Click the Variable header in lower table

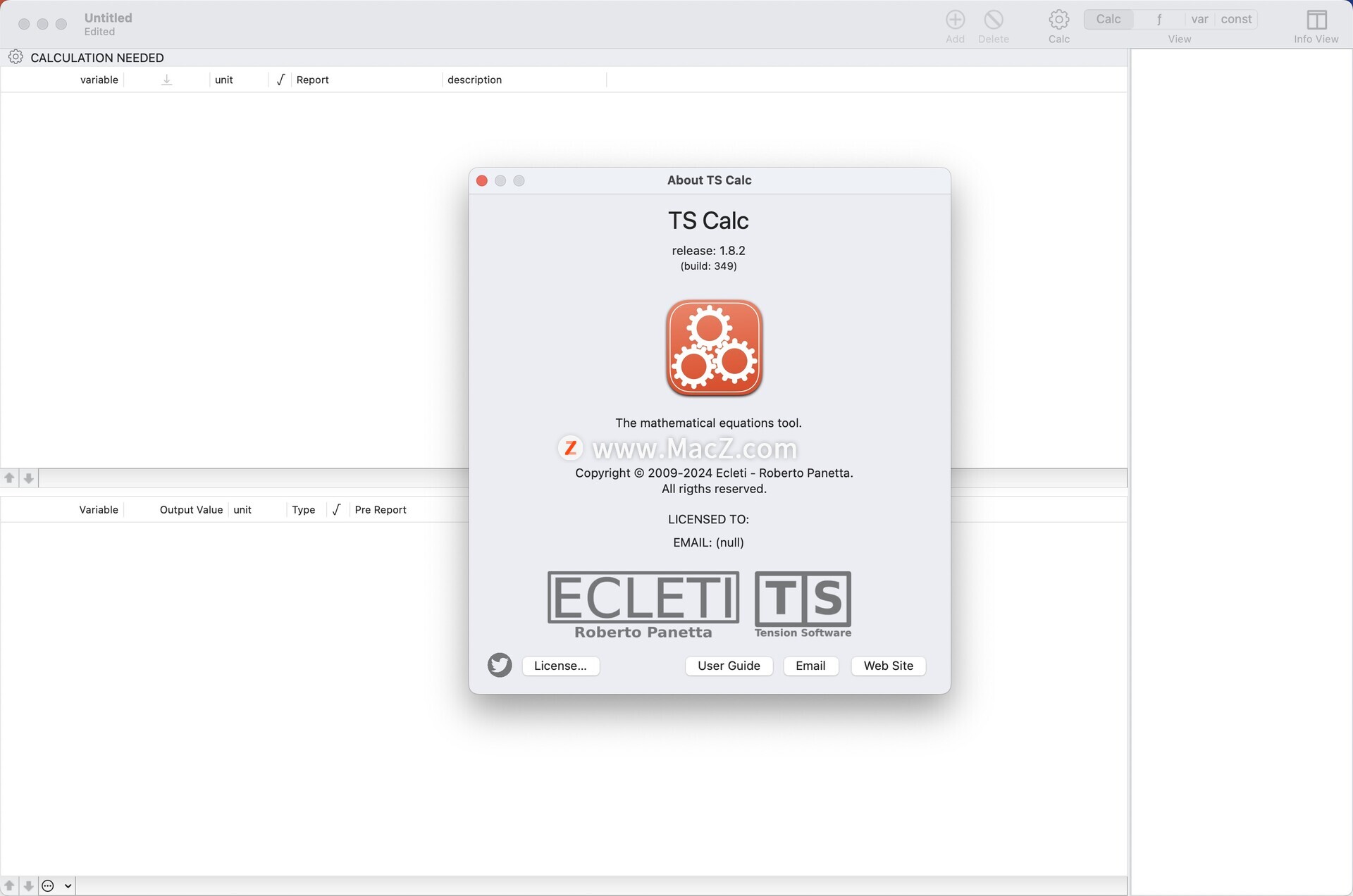pyautogui.click(x=99, y=509)
